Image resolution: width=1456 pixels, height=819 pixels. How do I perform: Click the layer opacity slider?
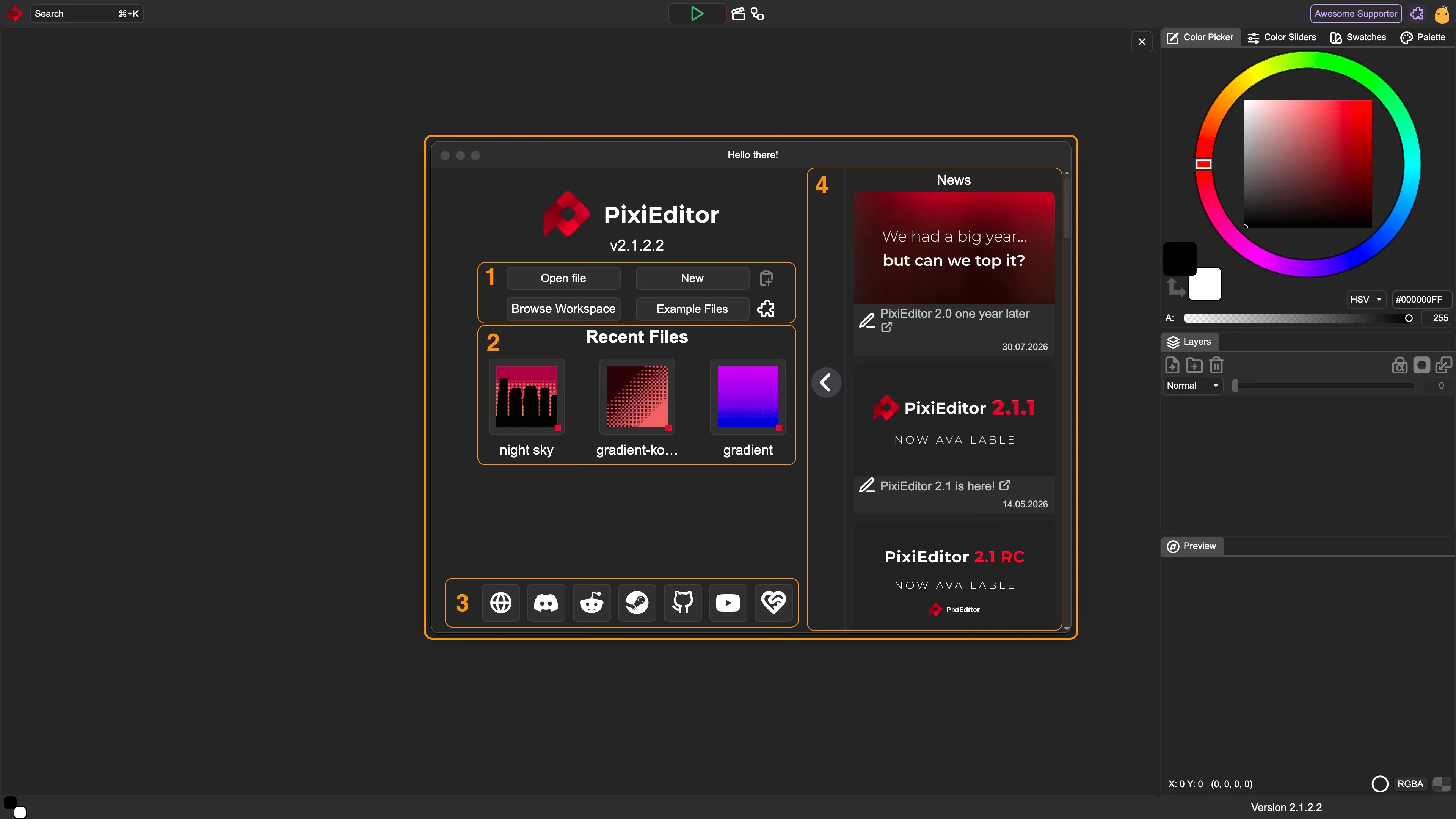point(1323,386)
